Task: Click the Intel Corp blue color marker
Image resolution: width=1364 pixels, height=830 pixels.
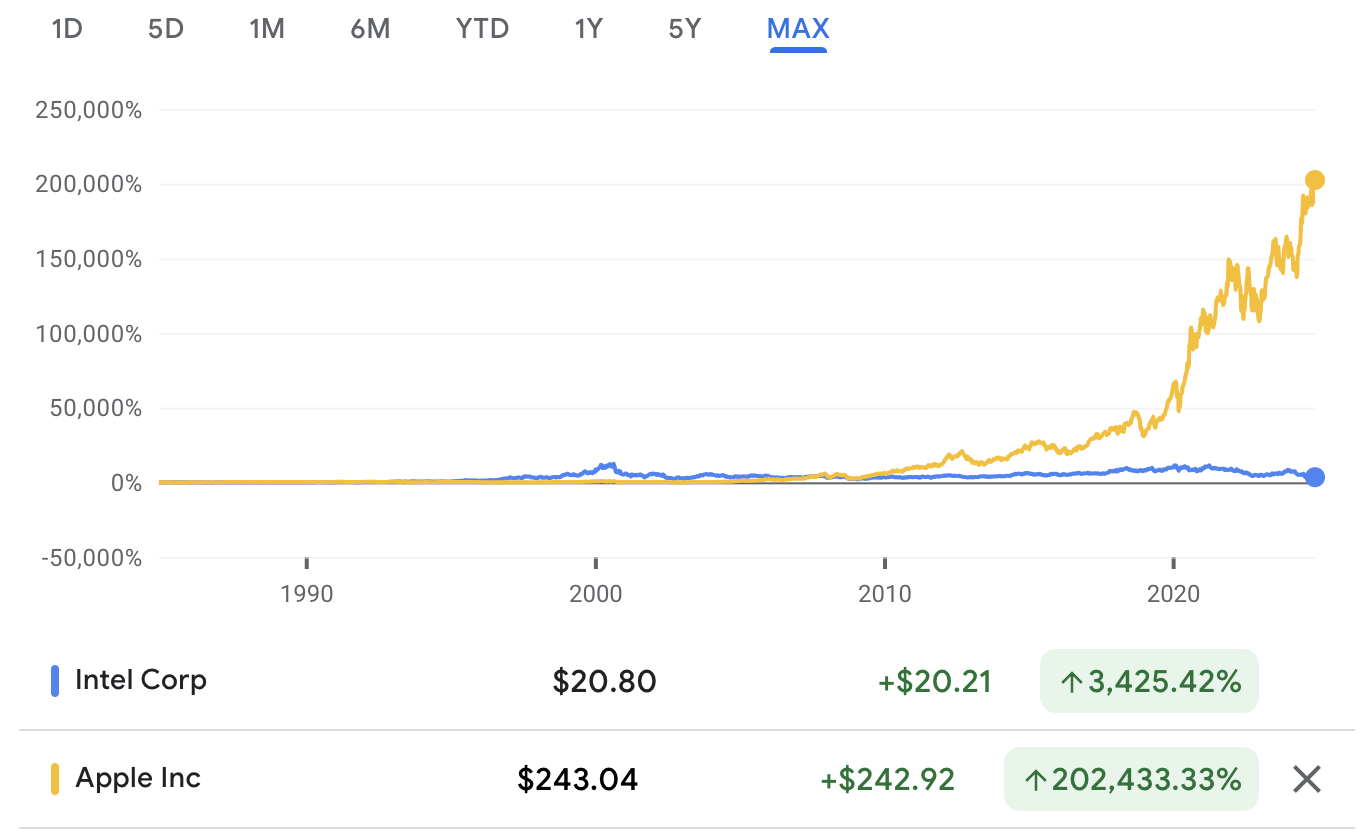Action: (56, 681)
